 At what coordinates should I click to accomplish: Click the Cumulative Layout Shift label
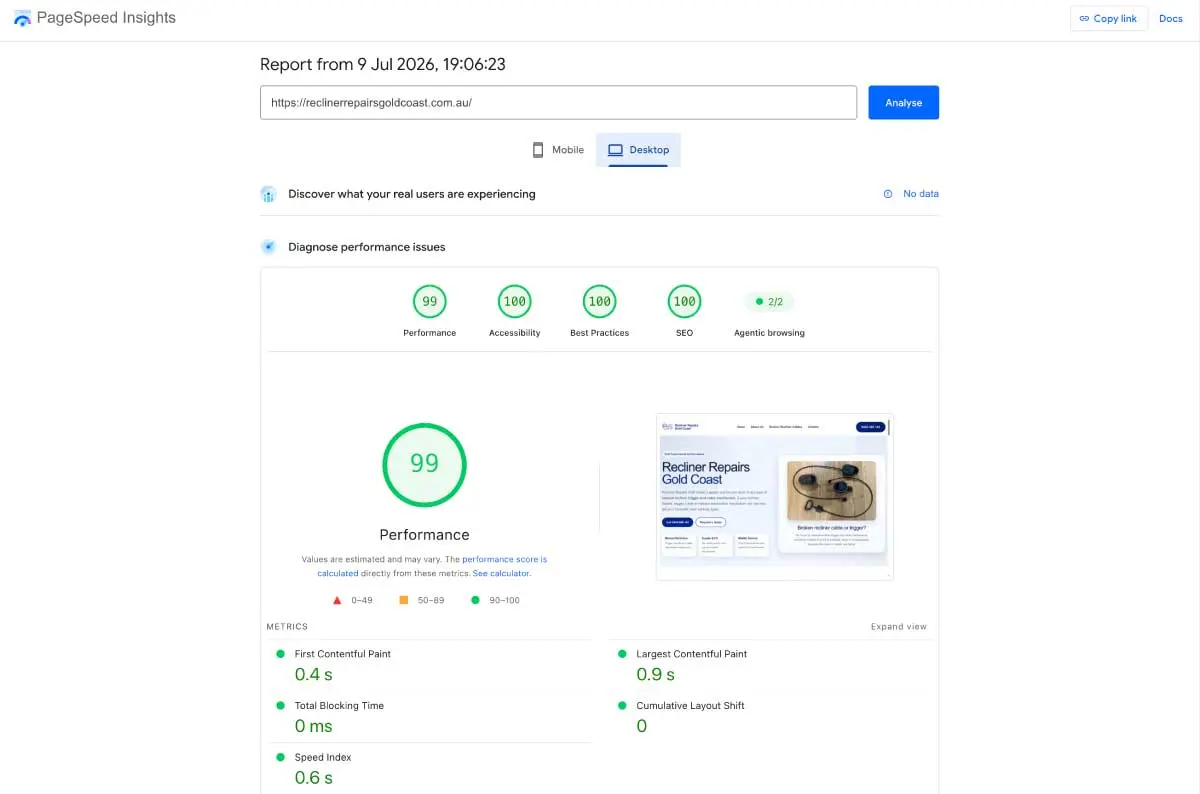[x=690, y=706]
